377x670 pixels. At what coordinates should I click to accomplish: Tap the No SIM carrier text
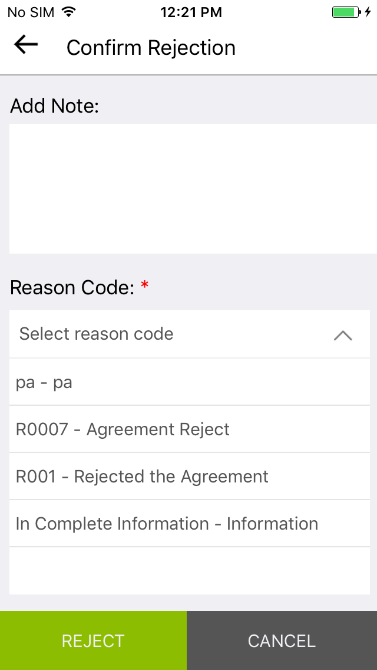[31, 12]
